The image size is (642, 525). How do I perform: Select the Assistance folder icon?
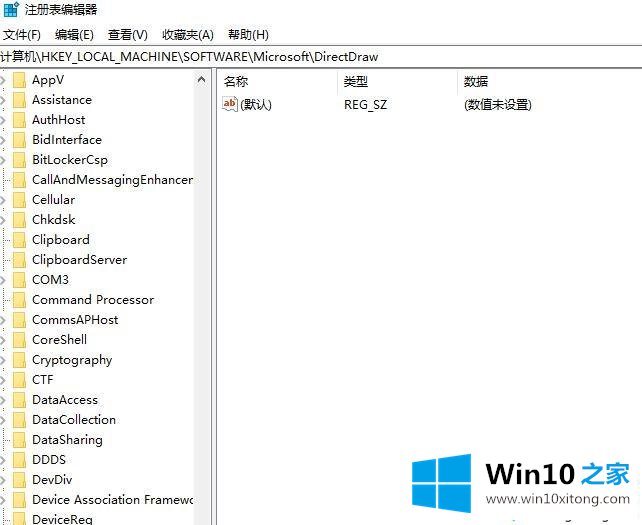tap(19, 100)
